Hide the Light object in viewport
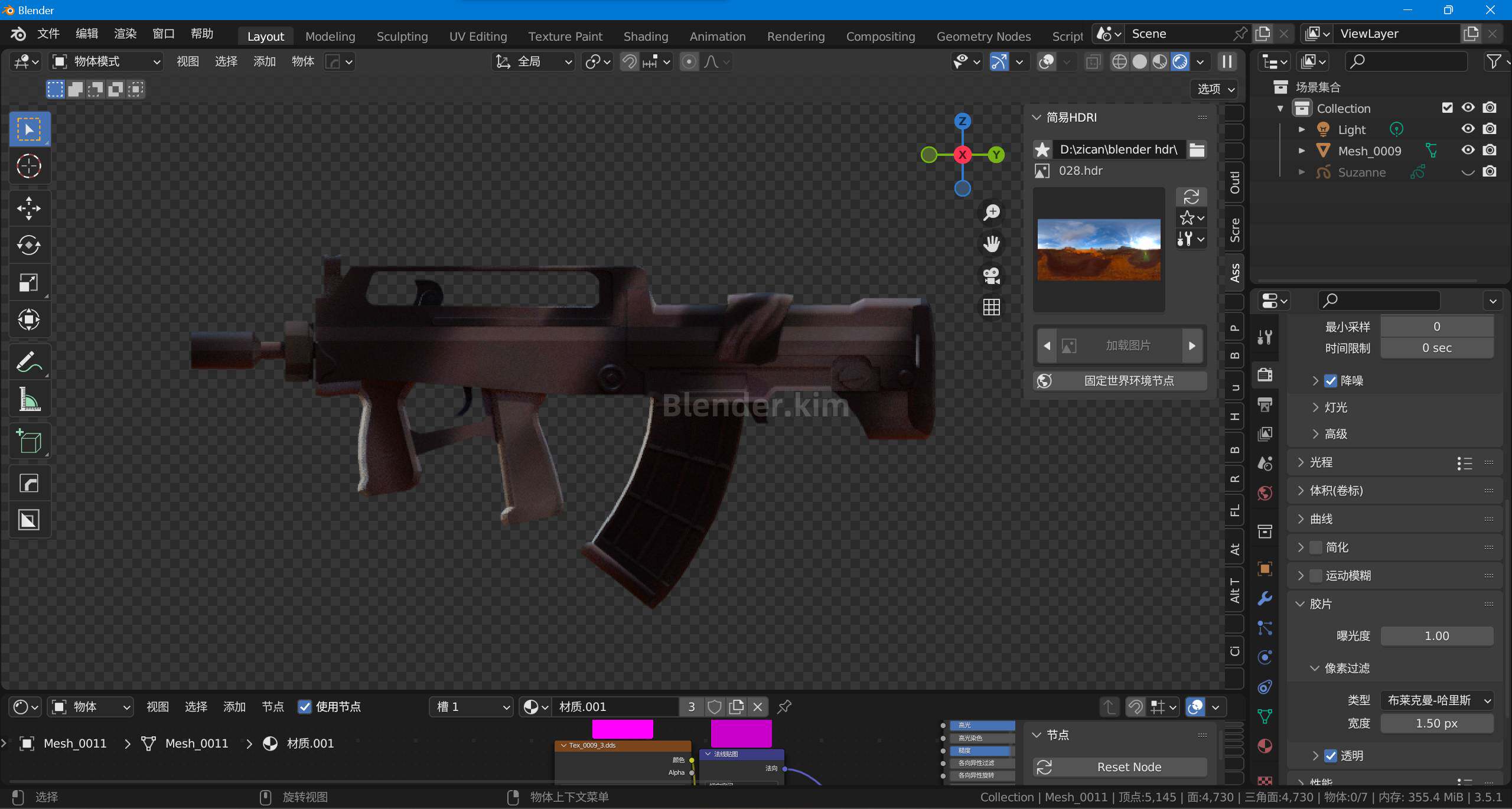This screenshot has height=809, width=1512. point(1468,129)
